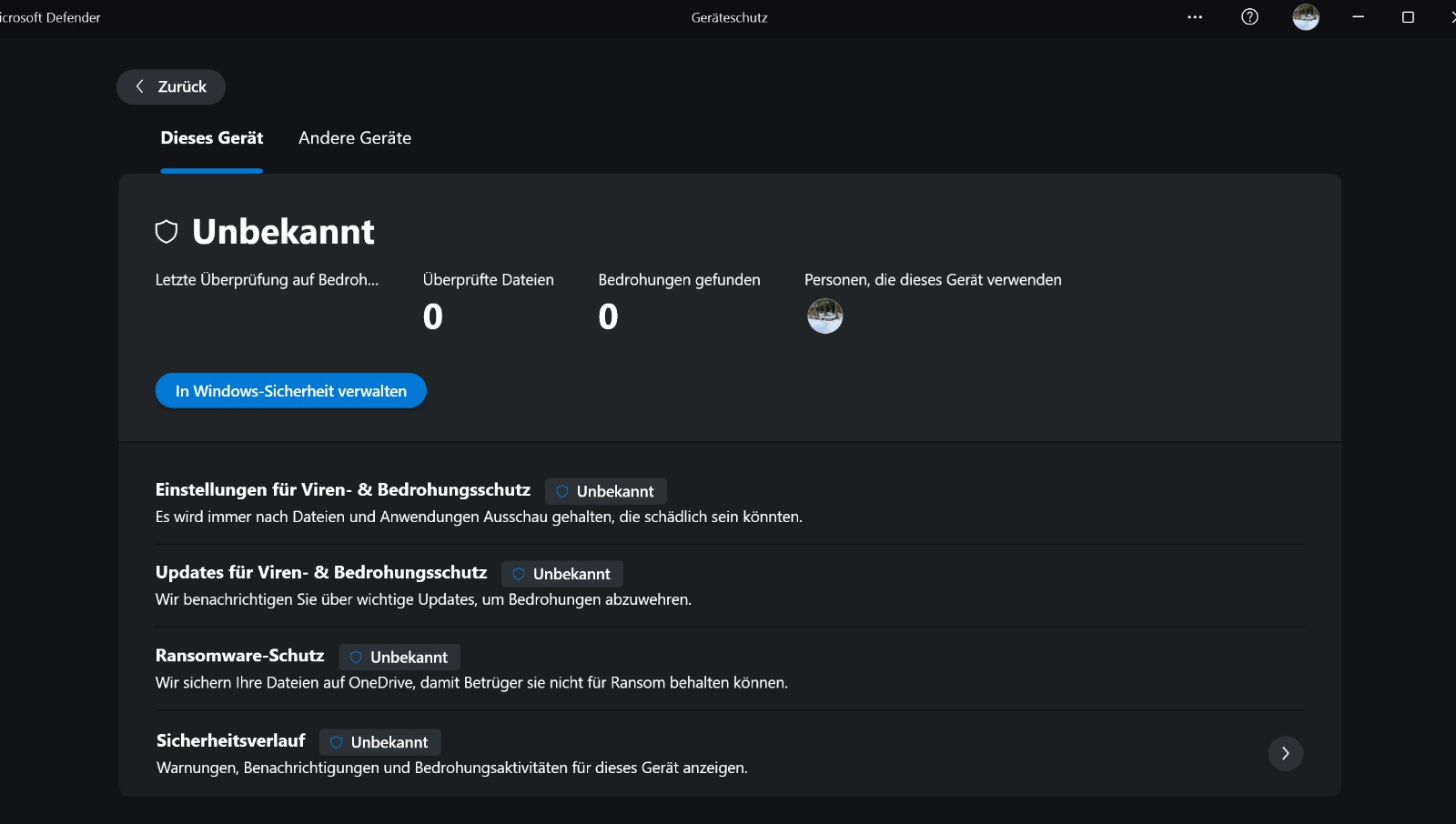Open the Sicherheitsverlauf heading

coord(231,740)
